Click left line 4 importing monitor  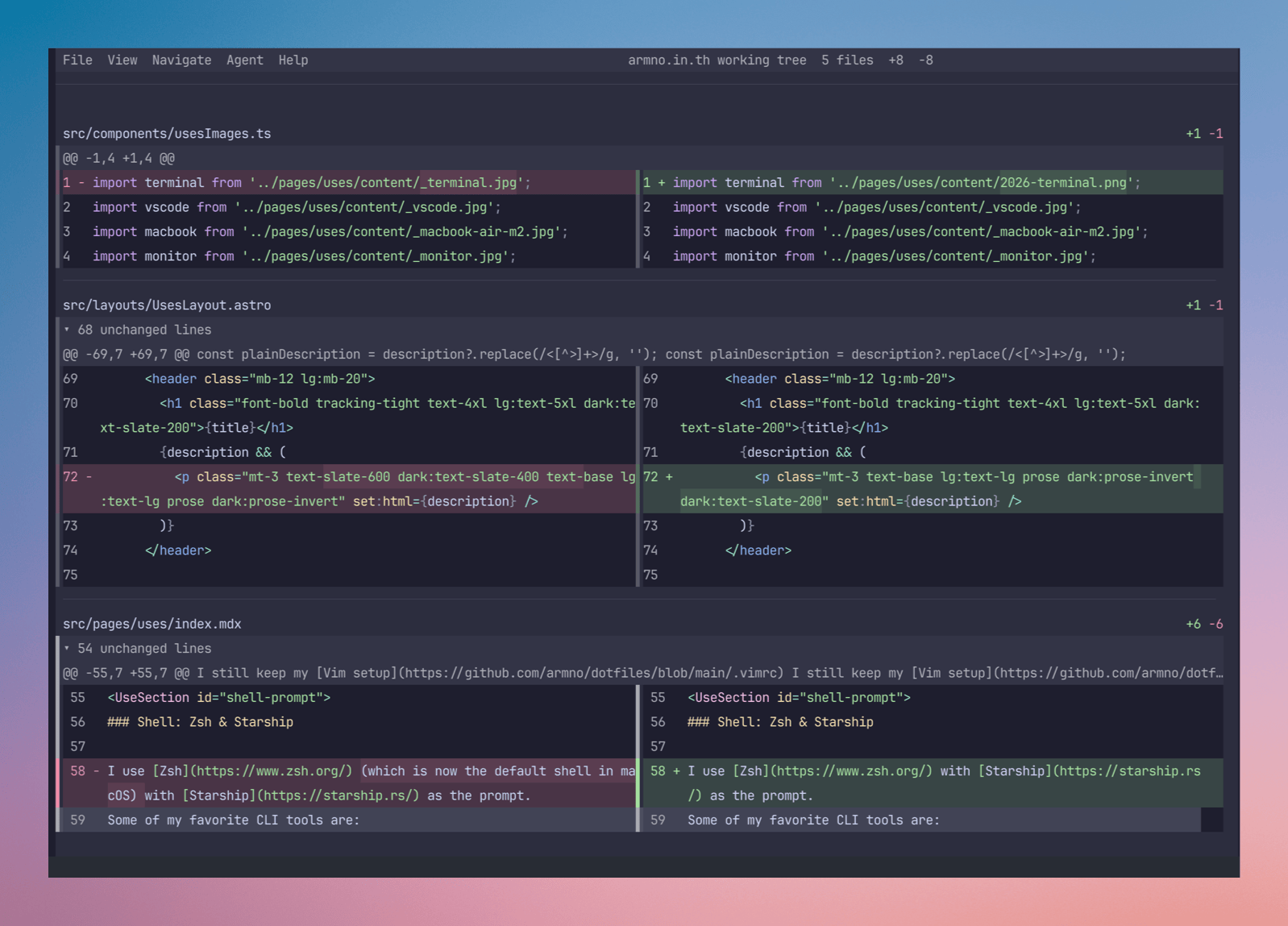click(x=347, y=256)
